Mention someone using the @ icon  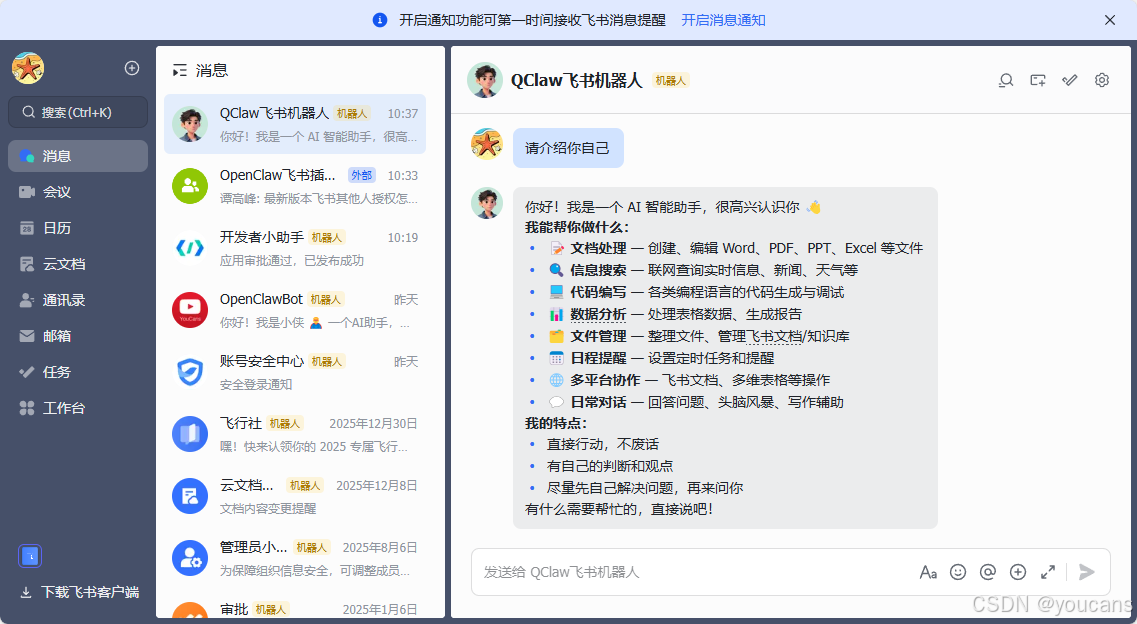(988, 571)
